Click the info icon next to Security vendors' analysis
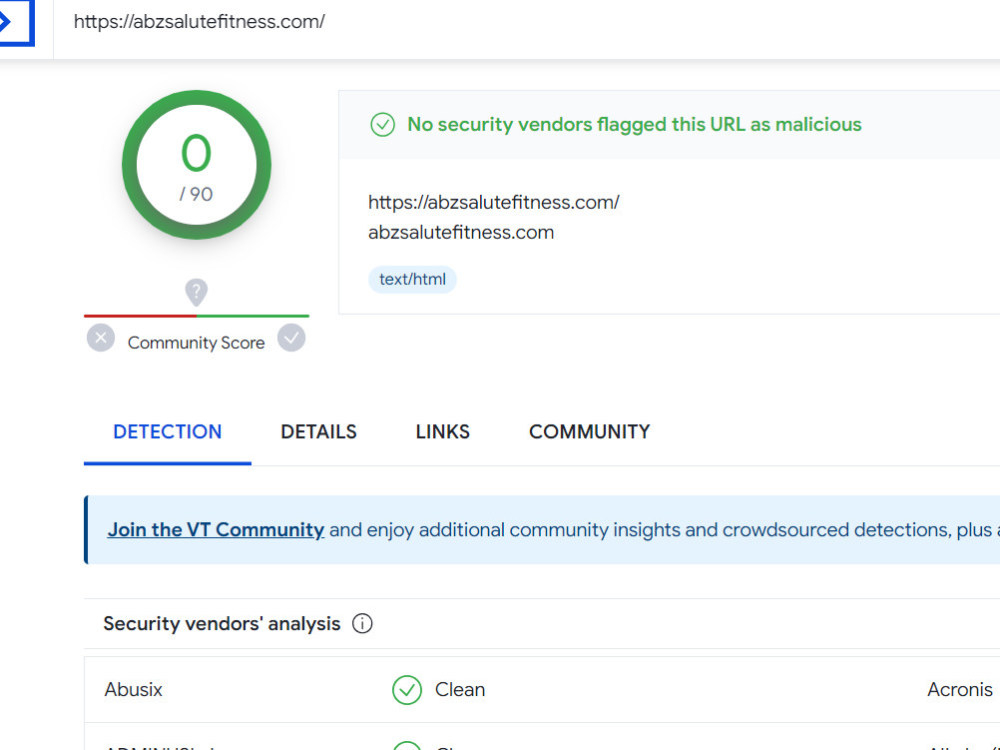The width and height of the screenshot is (1000, 750). point(361,623)
